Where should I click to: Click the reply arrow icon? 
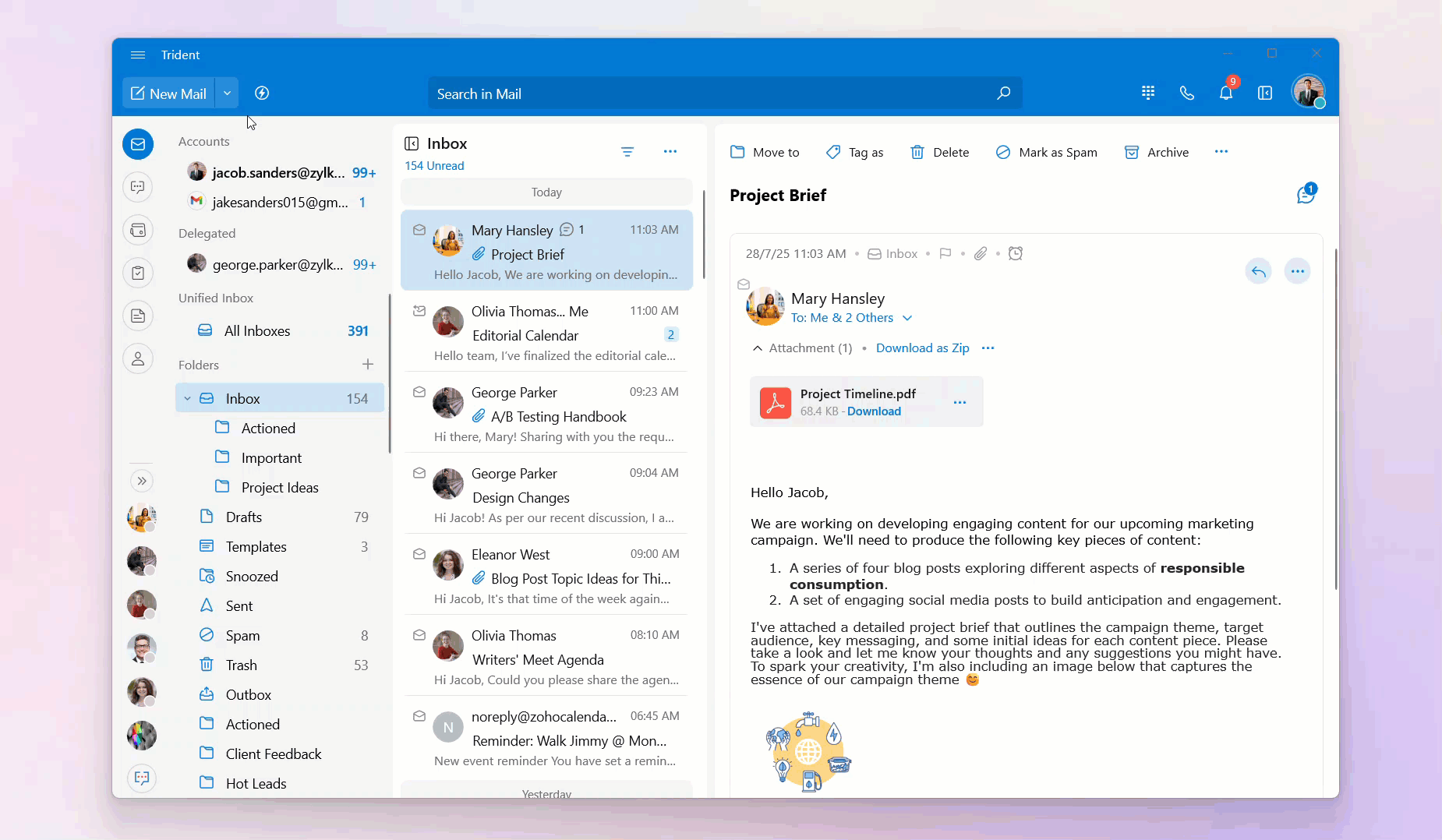(x=1258, y=271)
